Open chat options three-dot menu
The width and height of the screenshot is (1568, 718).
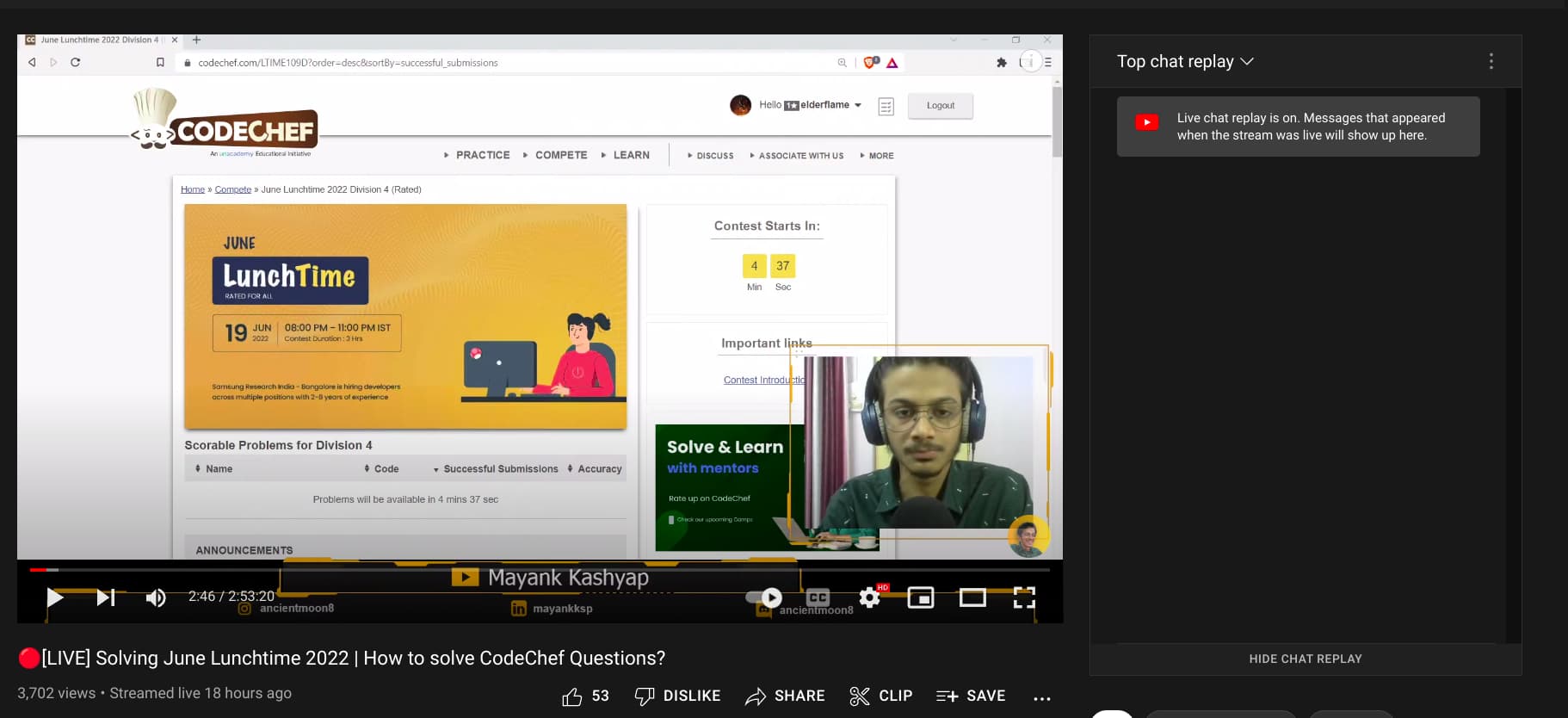(x=1491, y=61)
